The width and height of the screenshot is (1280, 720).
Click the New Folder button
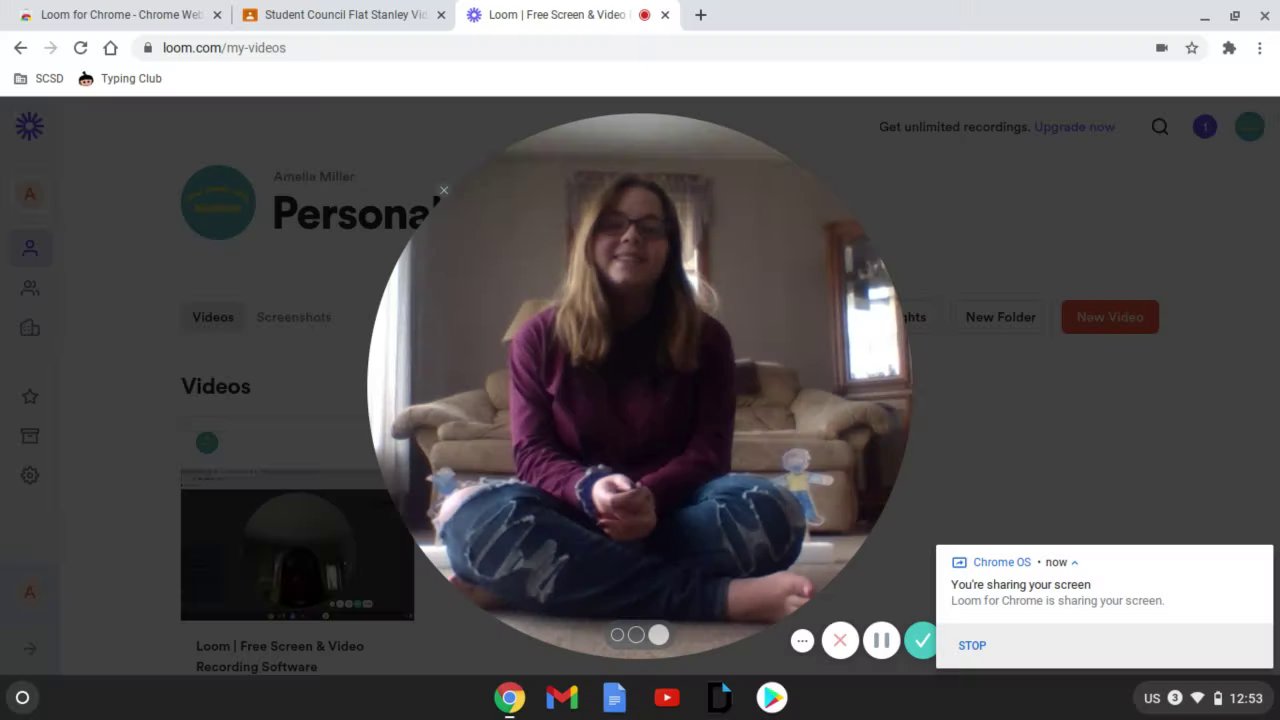click(x=1000, y=317)
